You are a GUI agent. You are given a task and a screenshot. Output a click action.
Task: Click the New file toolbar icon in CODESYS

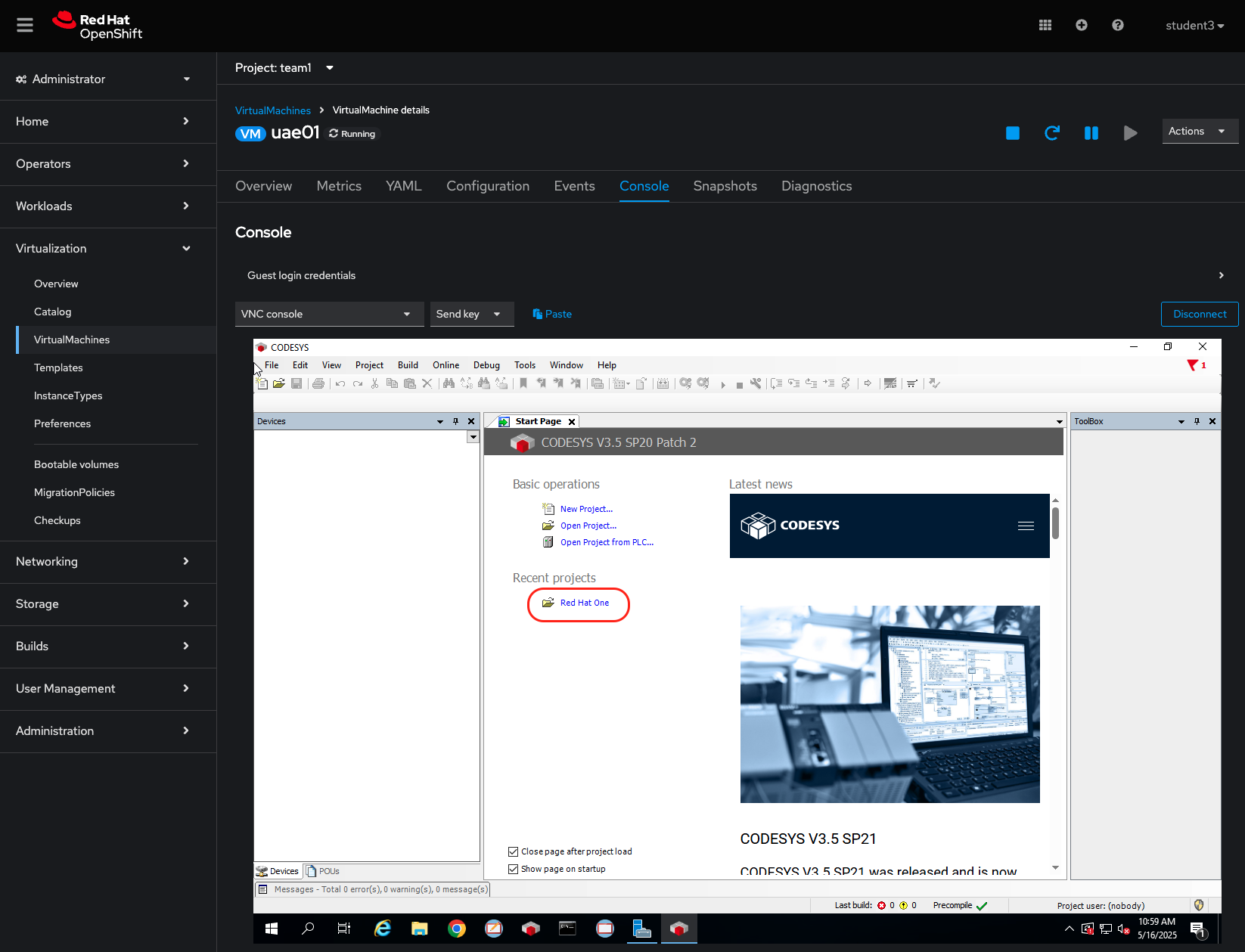262,383
